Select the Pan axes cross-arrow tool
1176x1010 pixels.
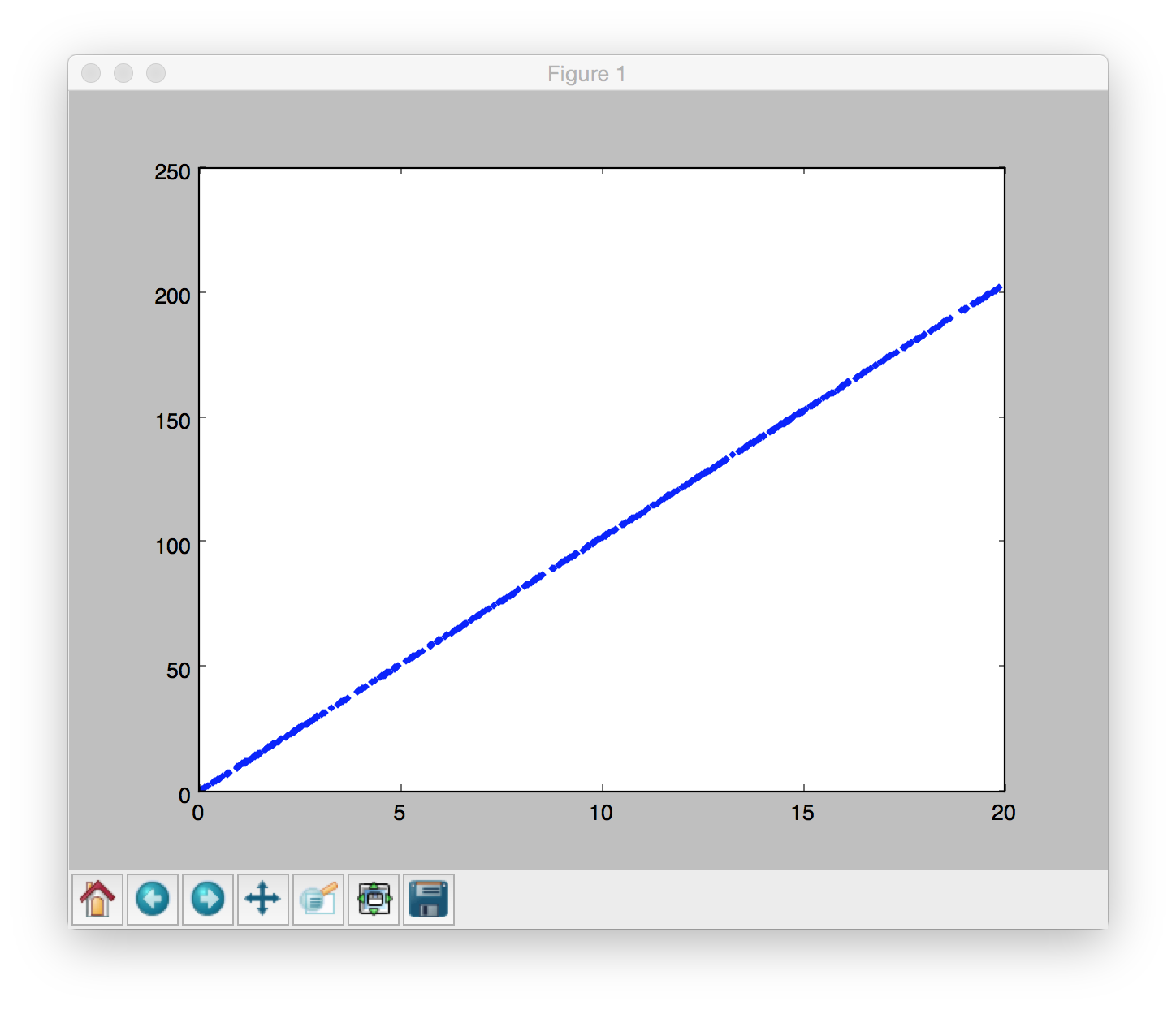263,899
